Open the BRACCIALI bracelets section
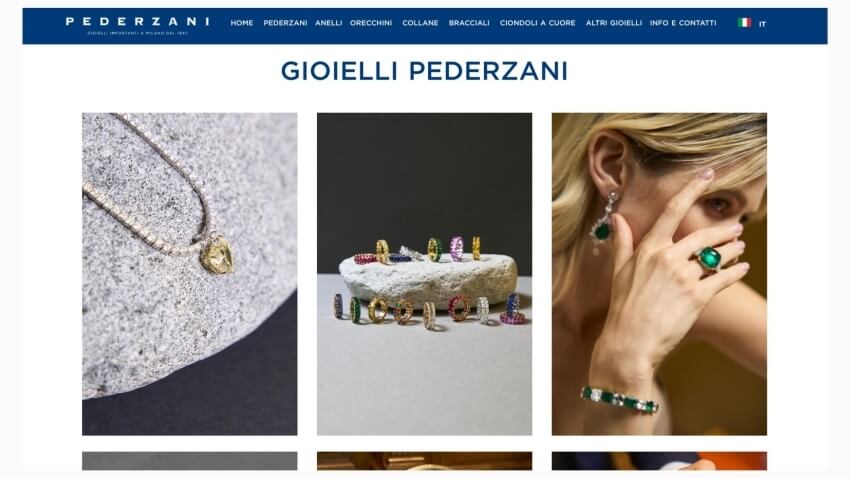 (469, 23)
